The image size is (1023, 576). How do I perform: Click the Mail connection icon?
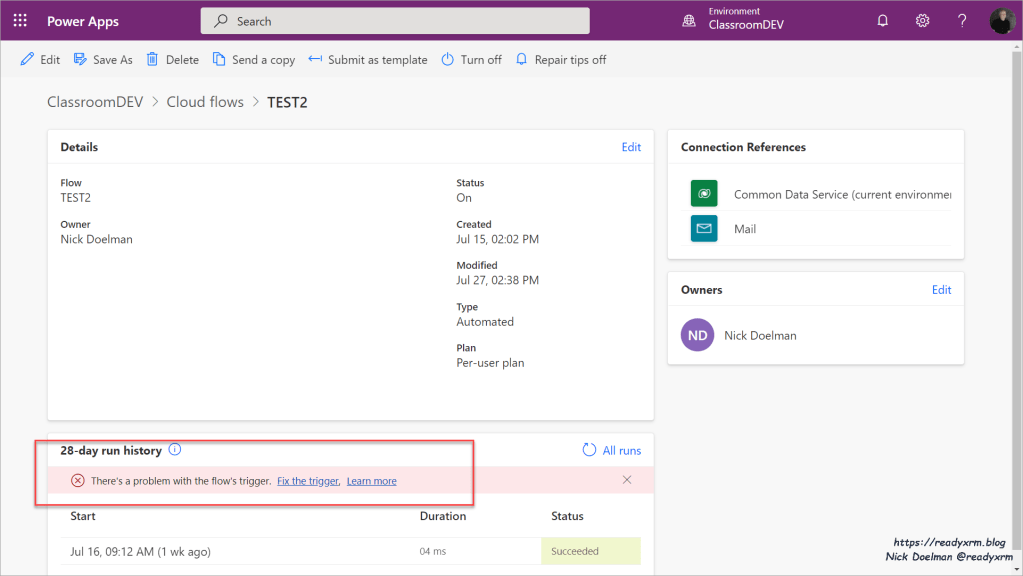click(x=704, y=229)
